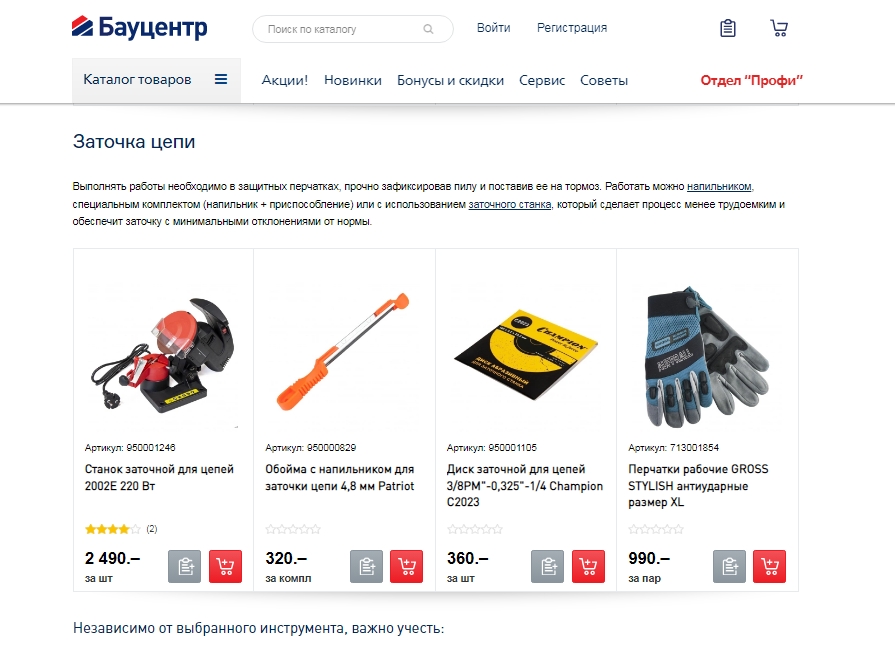The width and height of the screenshot is (895, 652).
Task: Go to Отдел "Профи" section
Action: tap(752, 81)
